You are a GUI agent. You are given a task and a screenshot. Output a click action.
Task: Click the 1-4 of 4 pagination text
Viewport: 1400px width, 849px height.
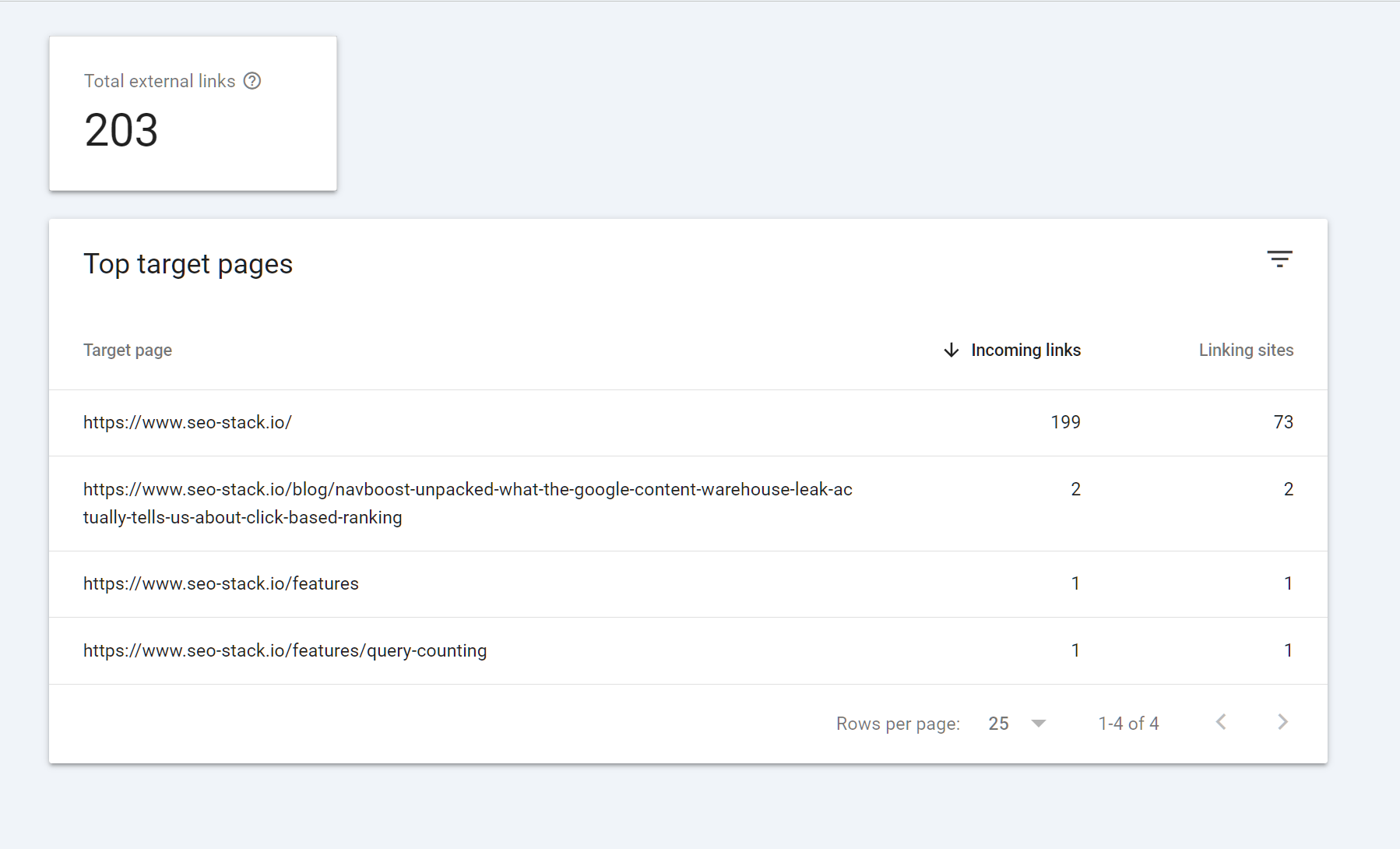(1128, 724)
